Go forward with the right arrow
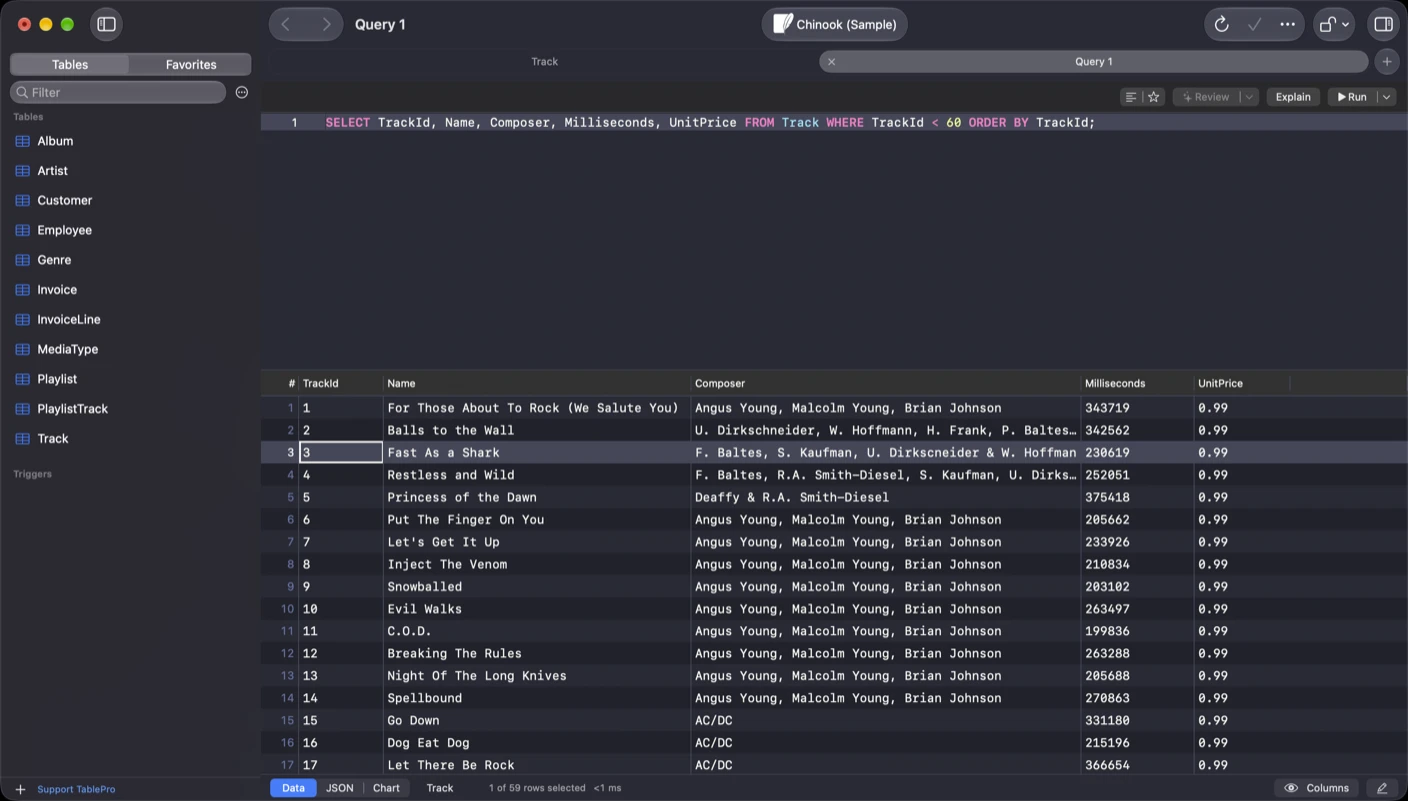Viewport: 1408px width, 801px height. coord(325,24)
